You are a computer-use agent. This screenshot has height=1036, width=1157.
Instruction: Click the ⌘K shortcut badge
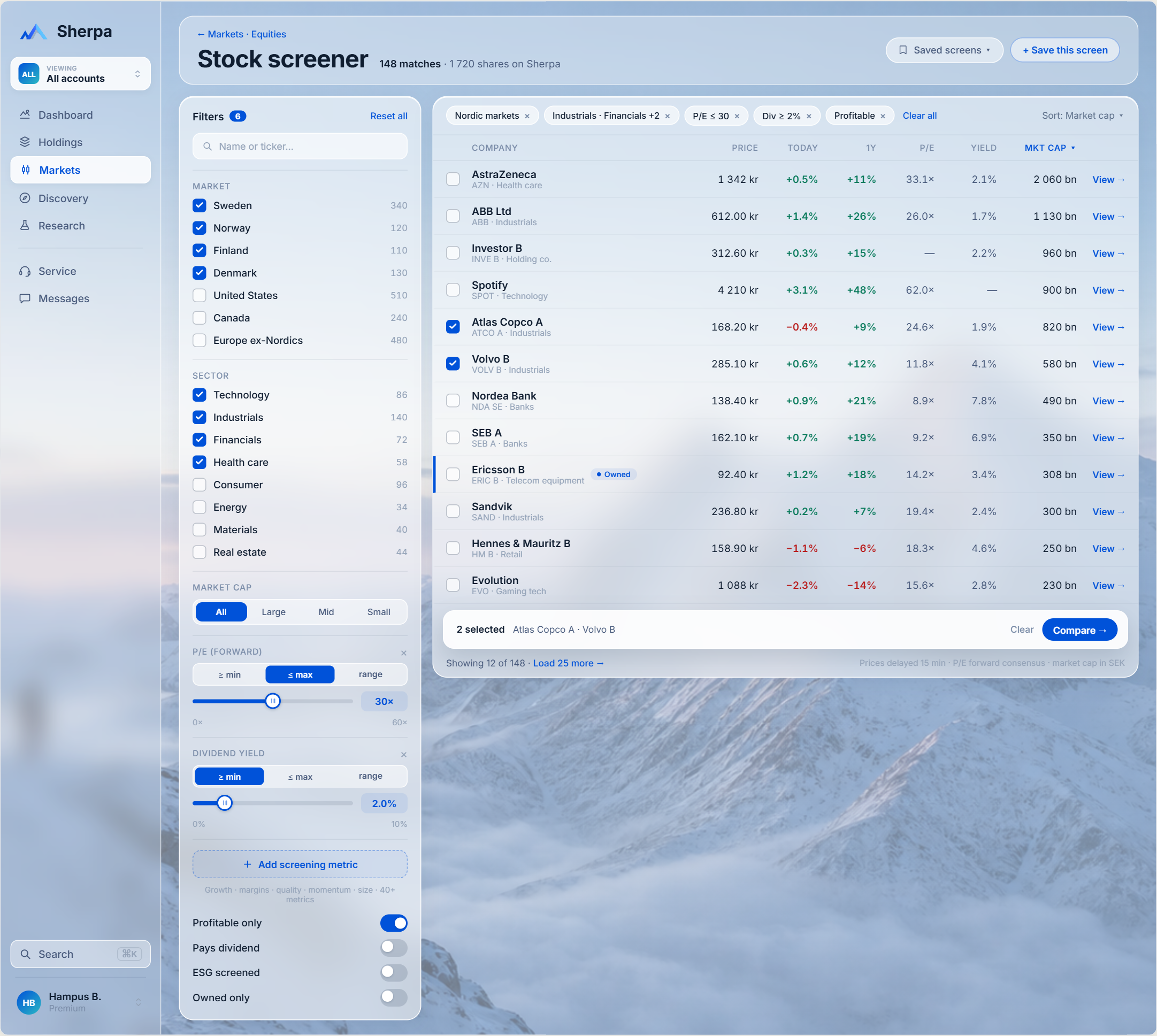coord(129,955)
